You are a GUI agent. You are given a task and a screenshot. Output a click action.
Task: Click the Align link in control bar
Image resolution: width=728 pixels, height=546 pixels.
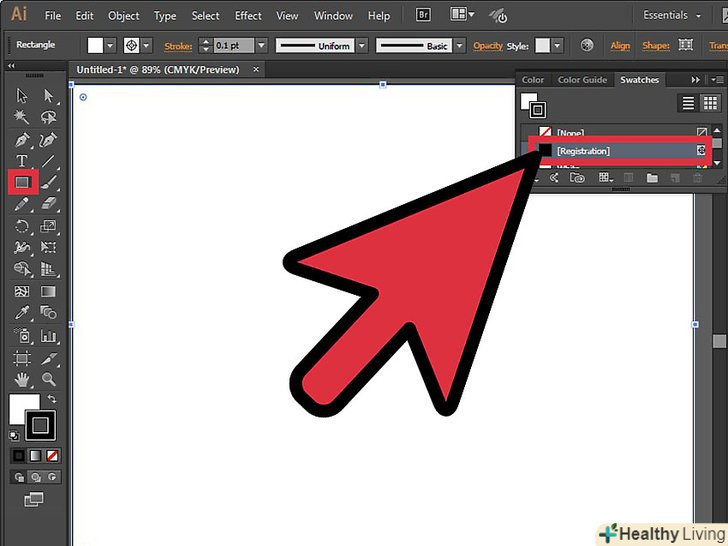[621, 46]
